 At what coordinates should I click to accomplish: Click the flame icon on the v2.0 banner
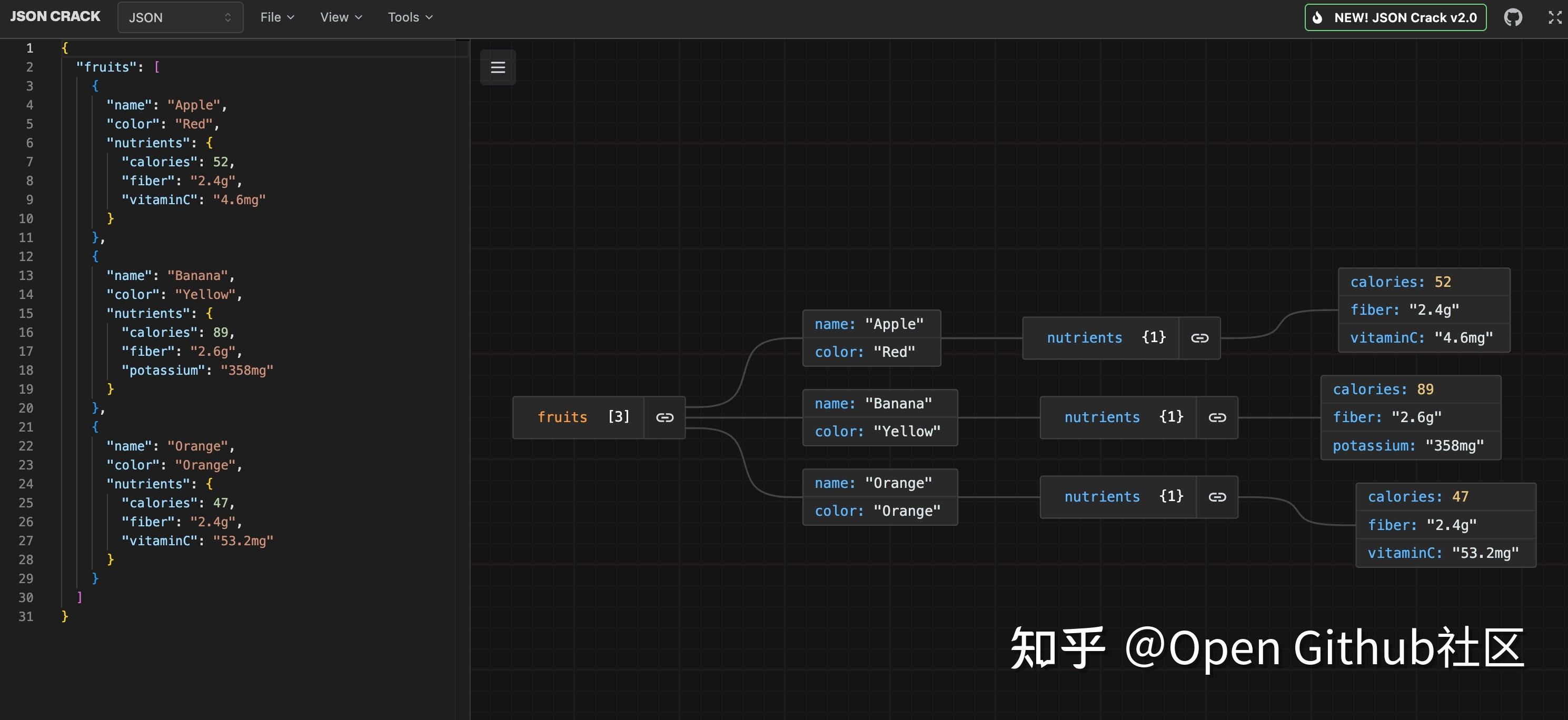[1318, 17]
